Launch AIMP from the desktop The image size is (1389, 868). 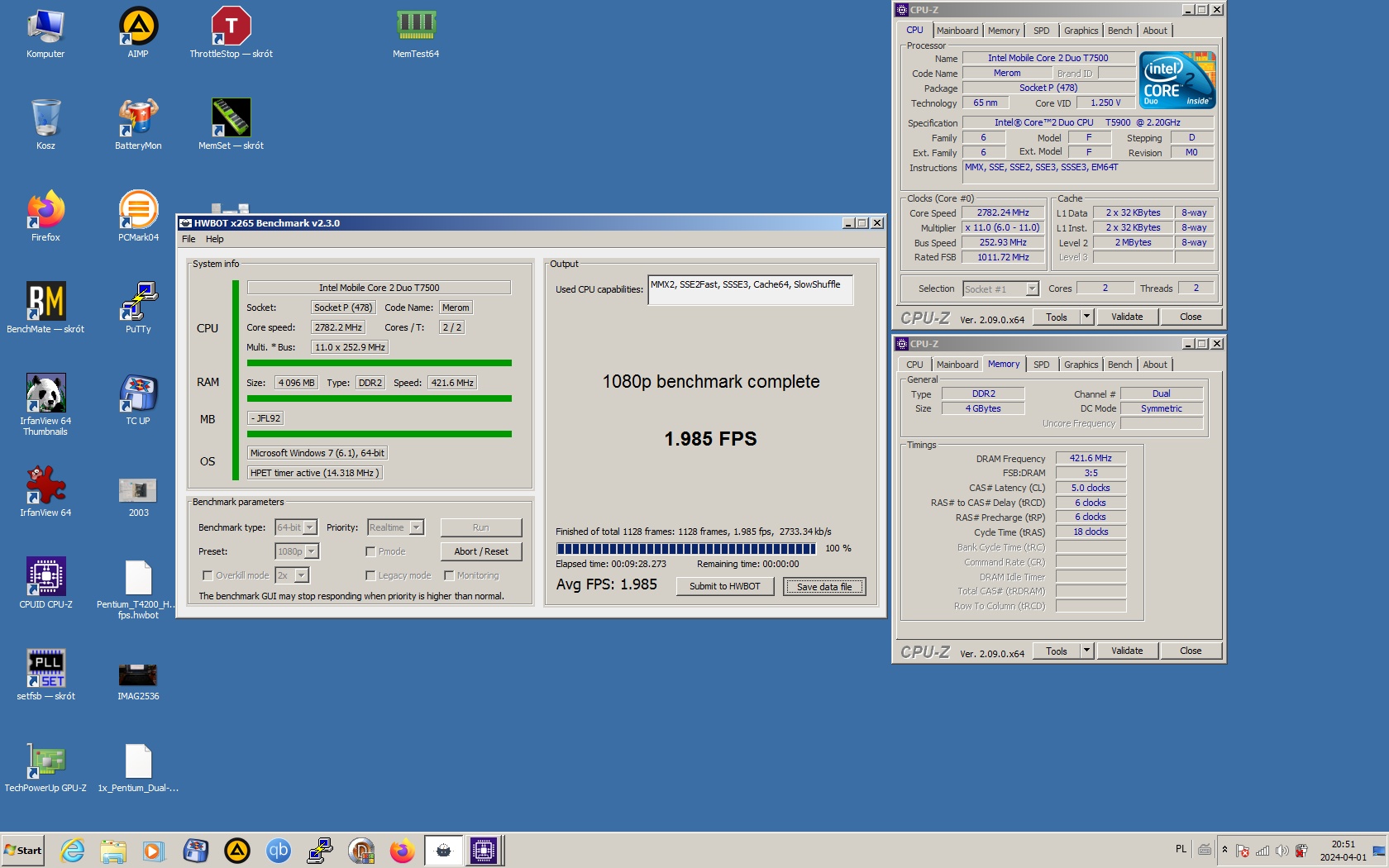coord(138,33)
